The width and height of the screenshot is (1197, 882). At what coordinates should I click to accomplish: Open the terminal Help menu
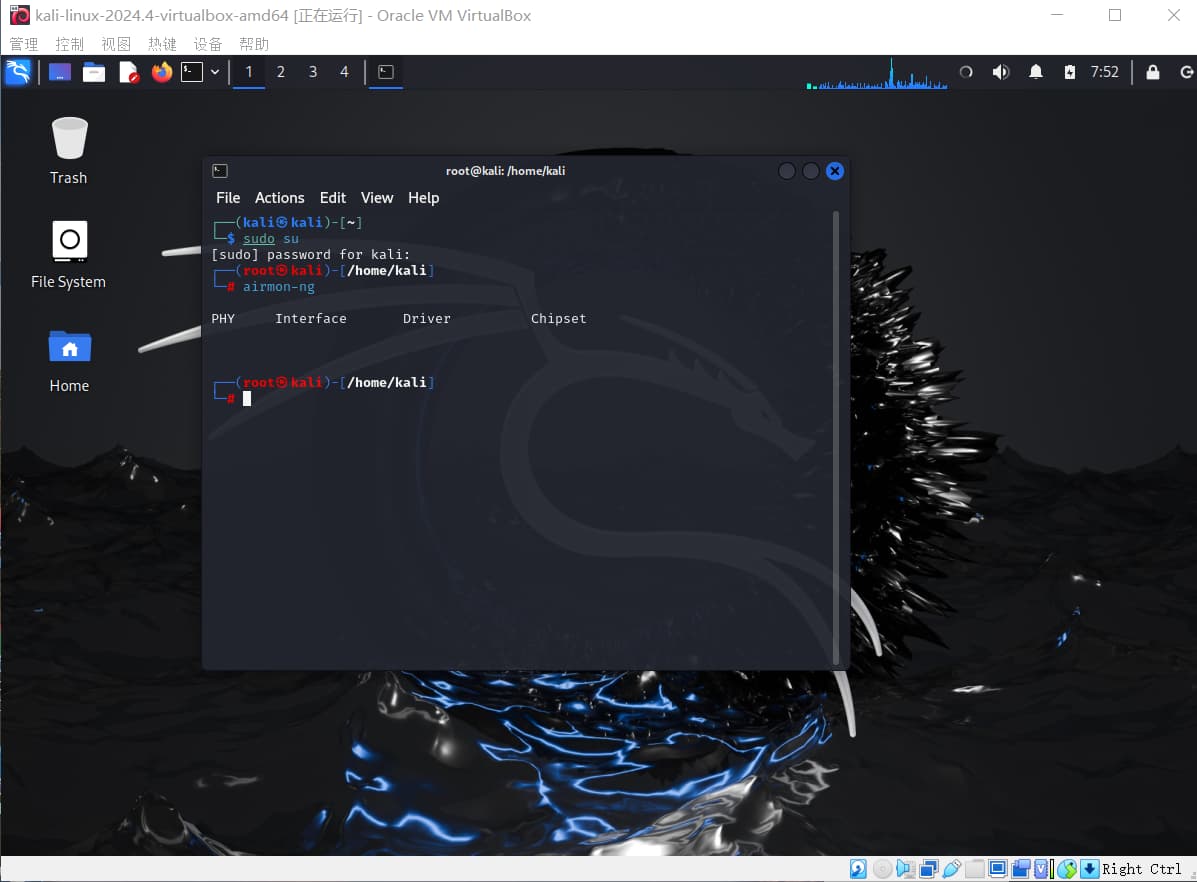(x=424, y=198)
